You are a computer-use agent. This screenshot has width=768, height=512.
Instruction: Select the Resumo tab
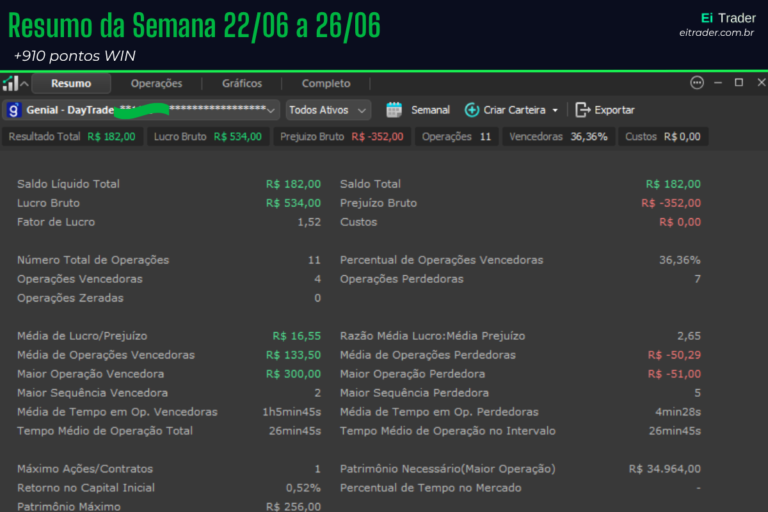point(71,83)
